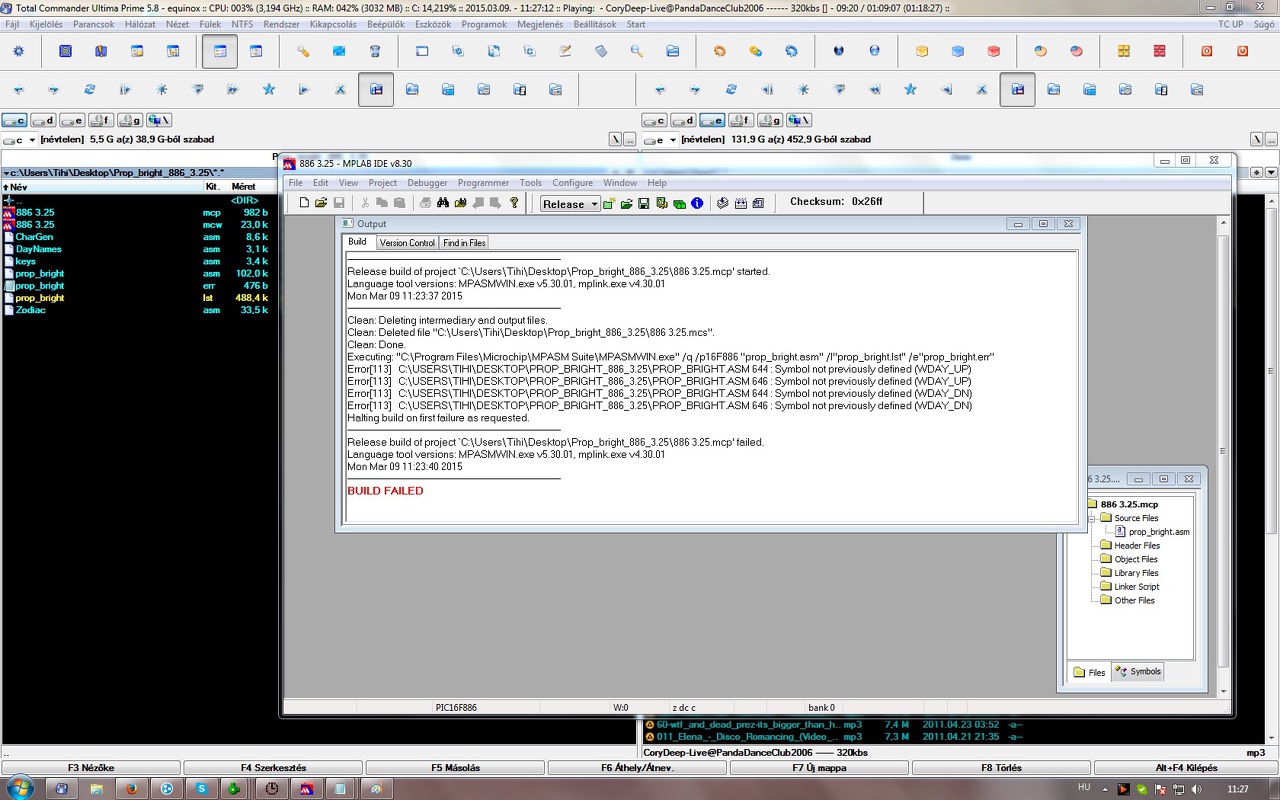The width and height of the screenshot is (1280, 800).
Task: Click the refresh icon in right panel toolbar
Action: click(x=731, y=89)
